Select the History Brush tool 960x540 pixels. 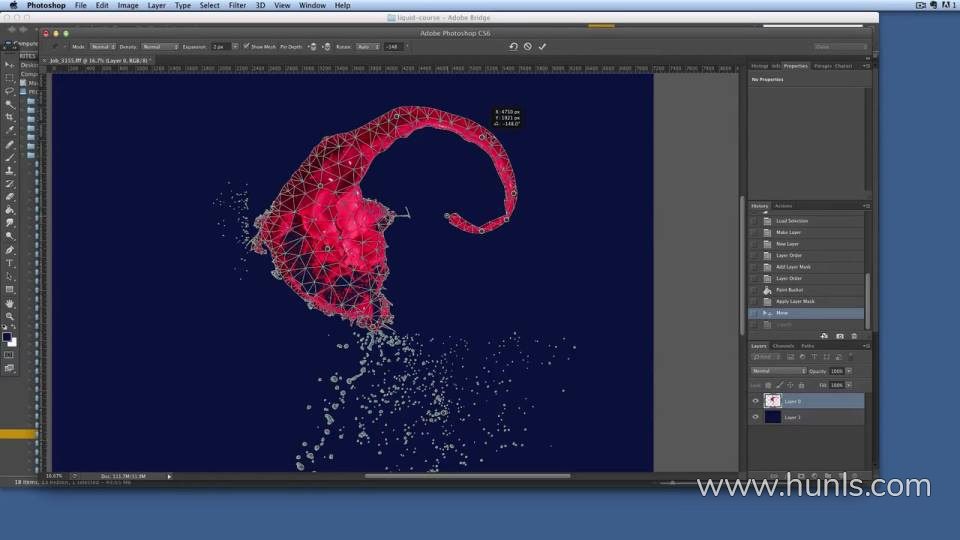tap(9, 184)
